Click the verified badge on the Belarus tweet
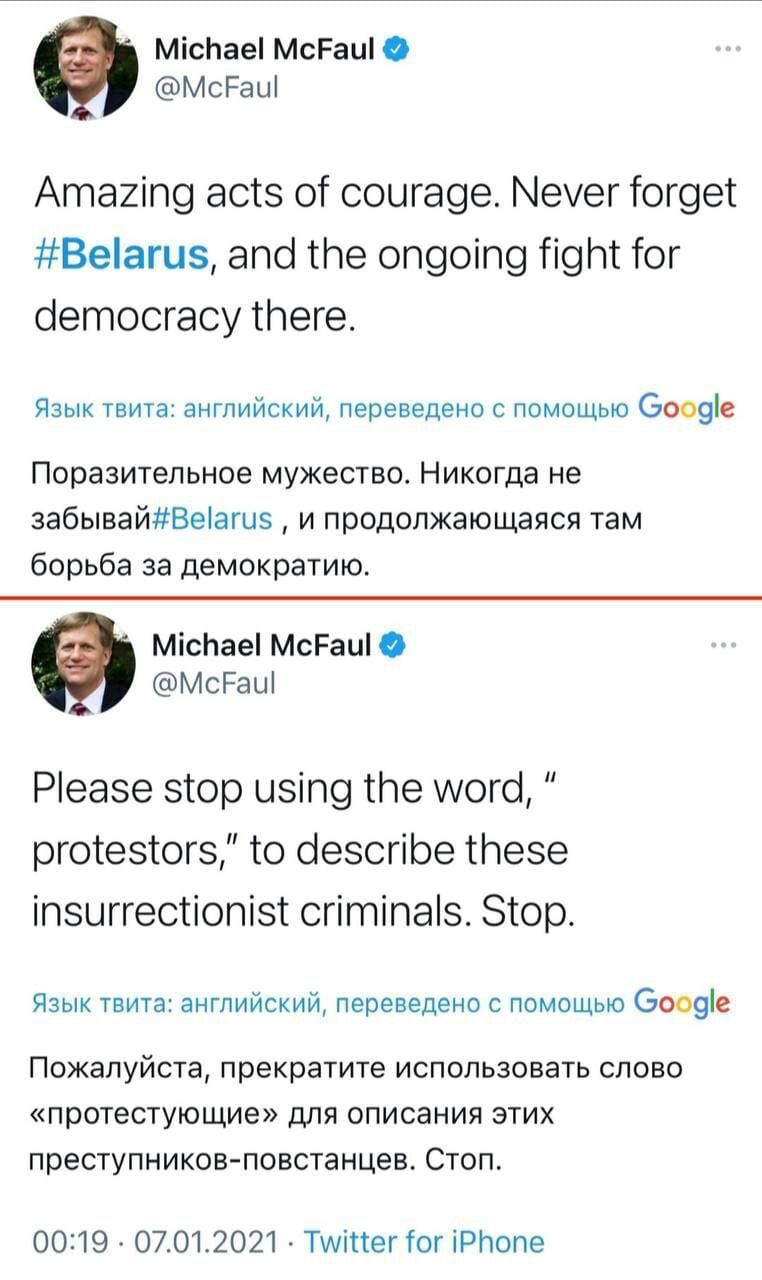Viewport: 762px width, 1280px height. [x=395, y=47]
